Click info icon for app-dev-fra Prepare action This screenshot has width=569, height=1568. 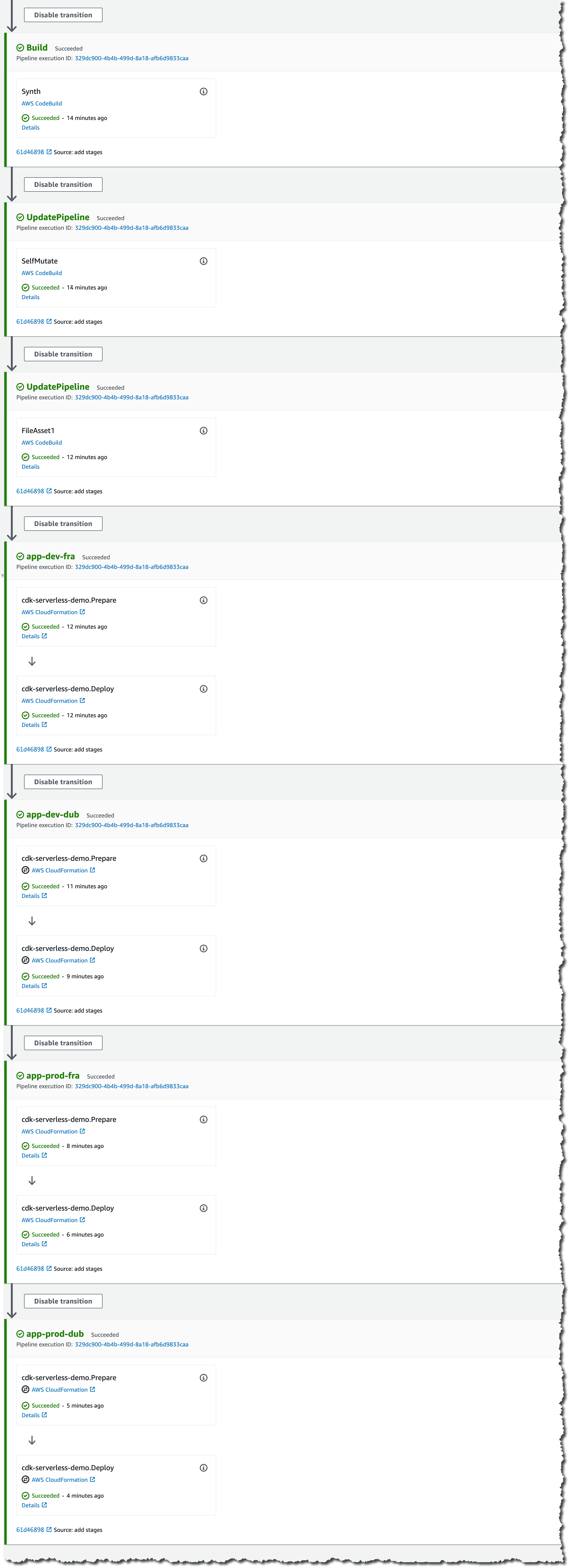pos(203,600)
